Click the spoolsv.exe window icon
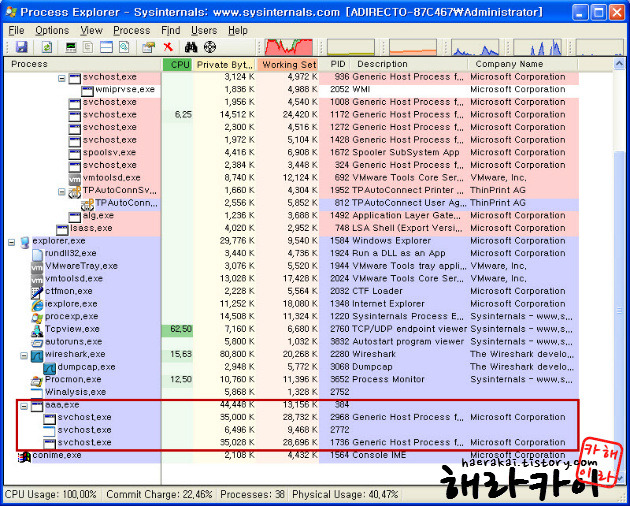Screen dimensions: 630x506 (x=75, y=154)
